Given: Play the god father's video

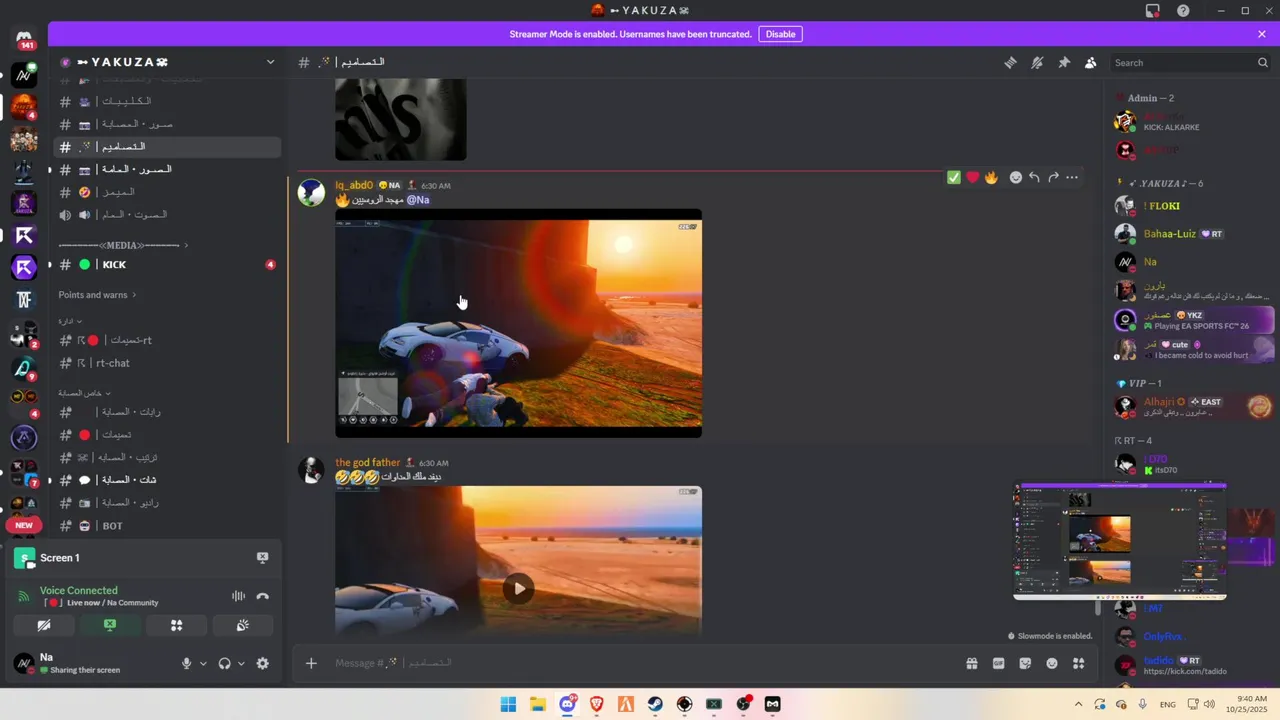Looking at the screenshot, I should 518,588.
